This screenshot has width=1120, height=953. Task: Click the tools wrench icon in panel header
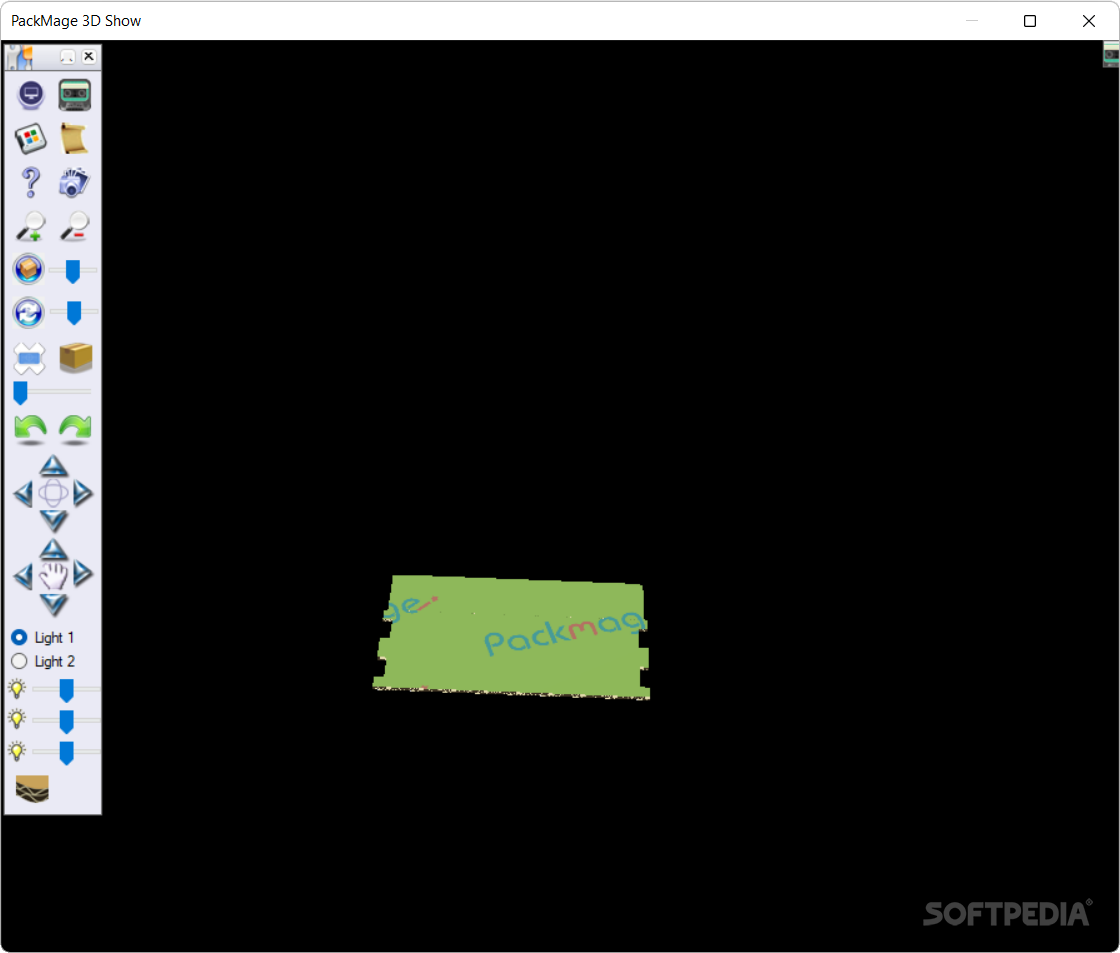click(x=20, y=57)
